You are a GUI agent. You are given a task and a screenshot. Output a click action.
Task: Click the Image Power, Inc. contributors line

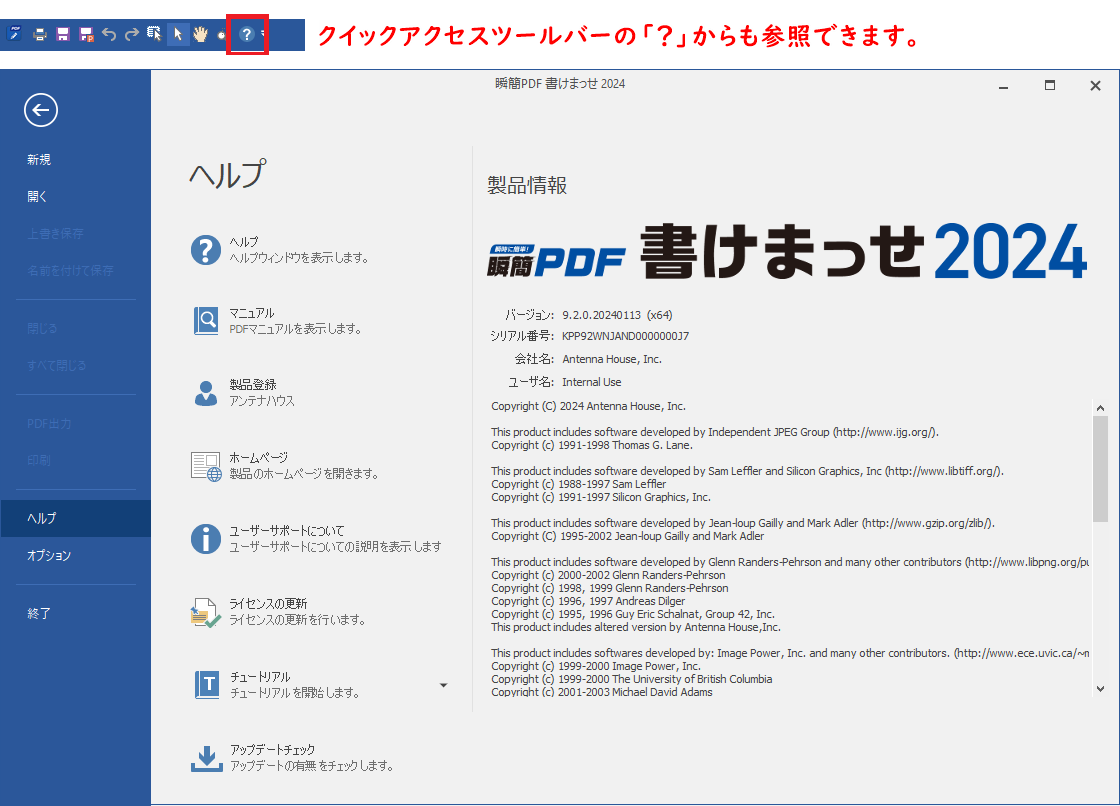(790, 653)
